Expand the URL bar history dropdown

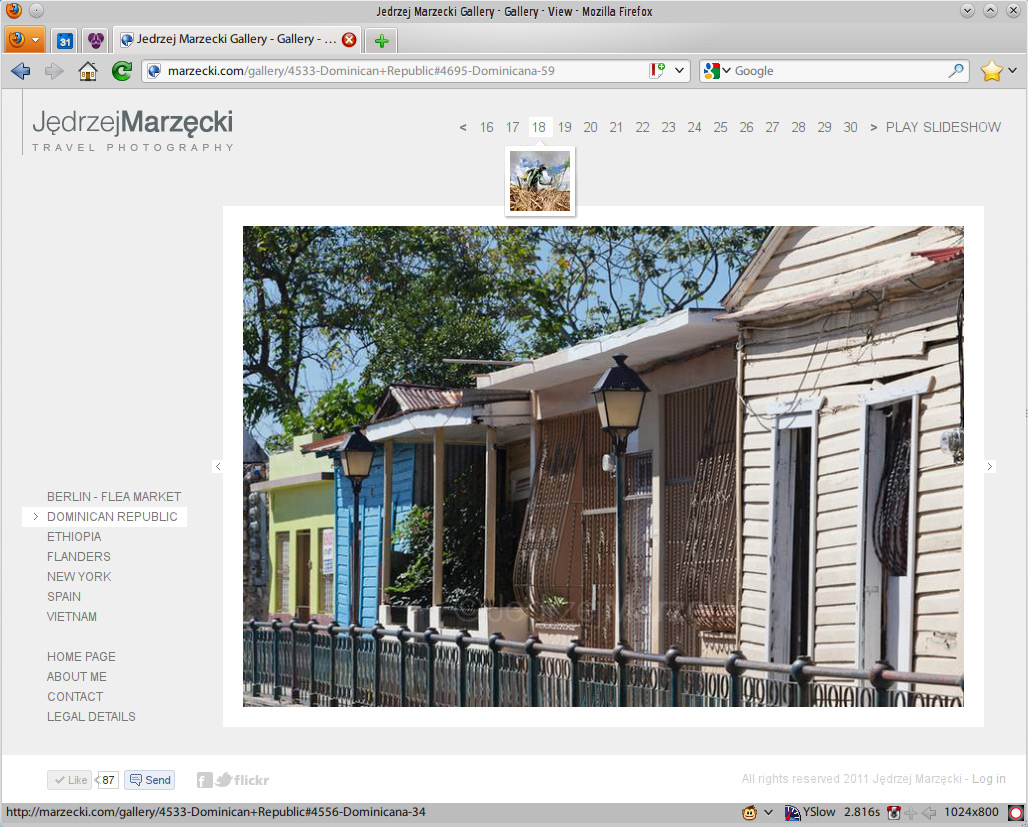click(681, 71)
